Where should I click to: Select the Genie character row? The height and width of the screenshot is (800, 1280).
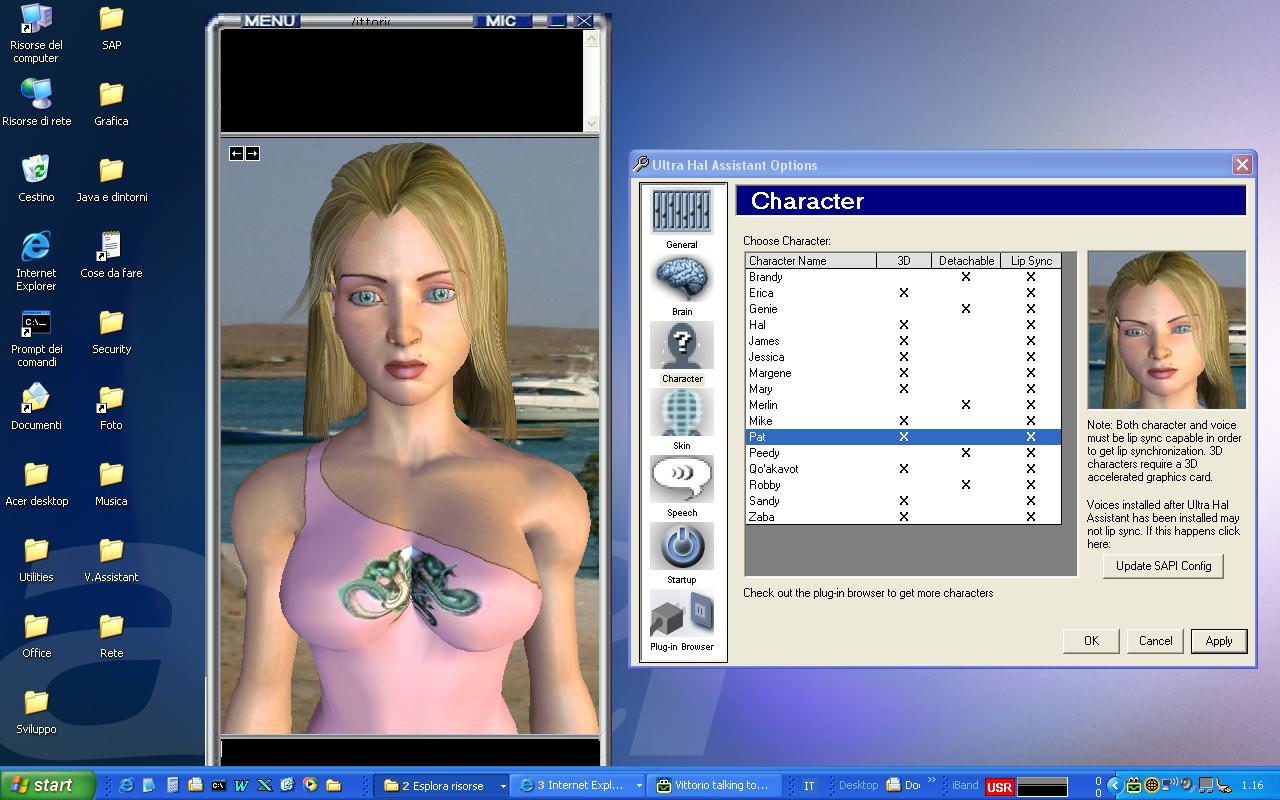point(902,309)
